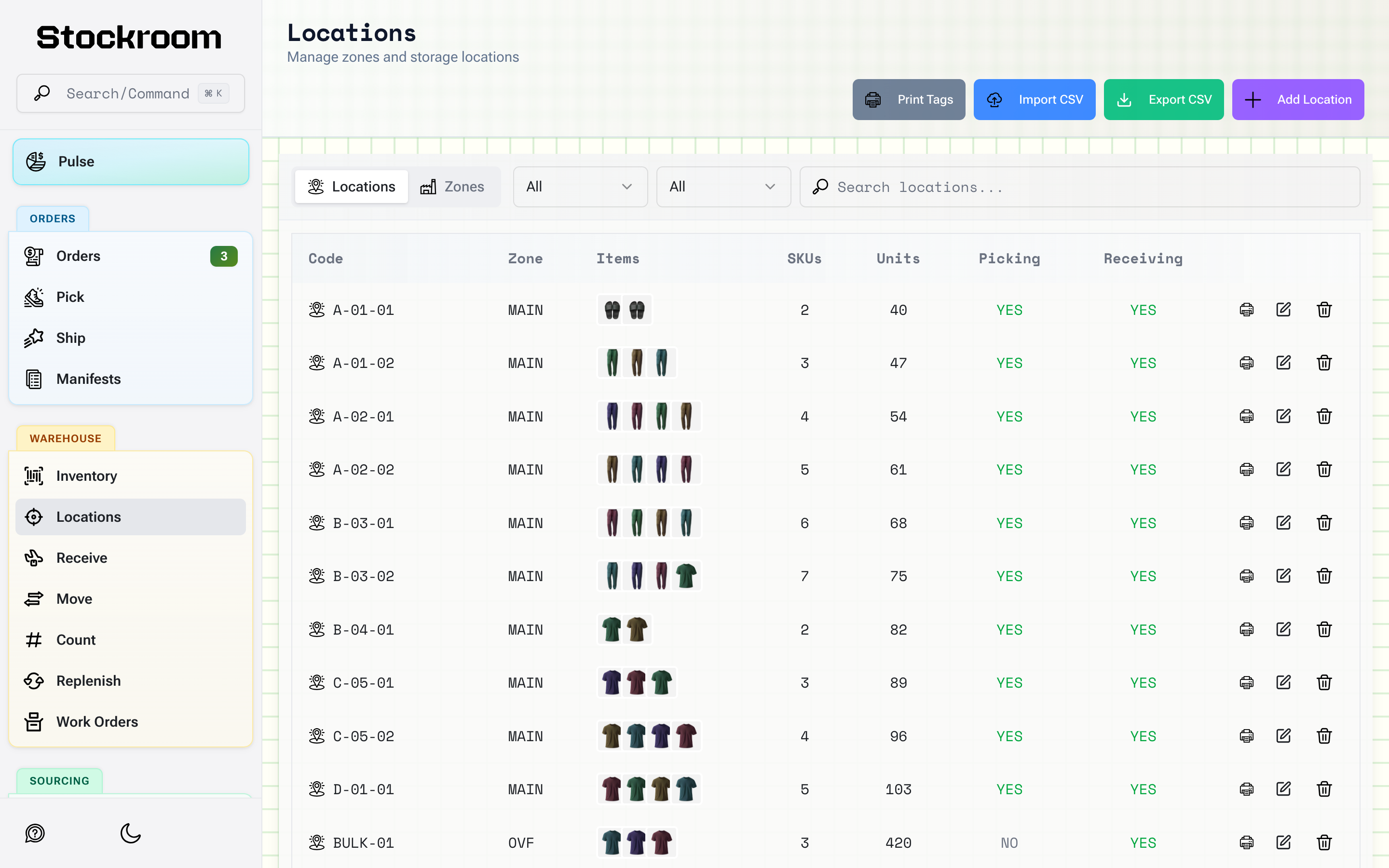This screenshot has height=868, width=1389.
Task: Click the SOURCING section label
Action: point(59,781)
